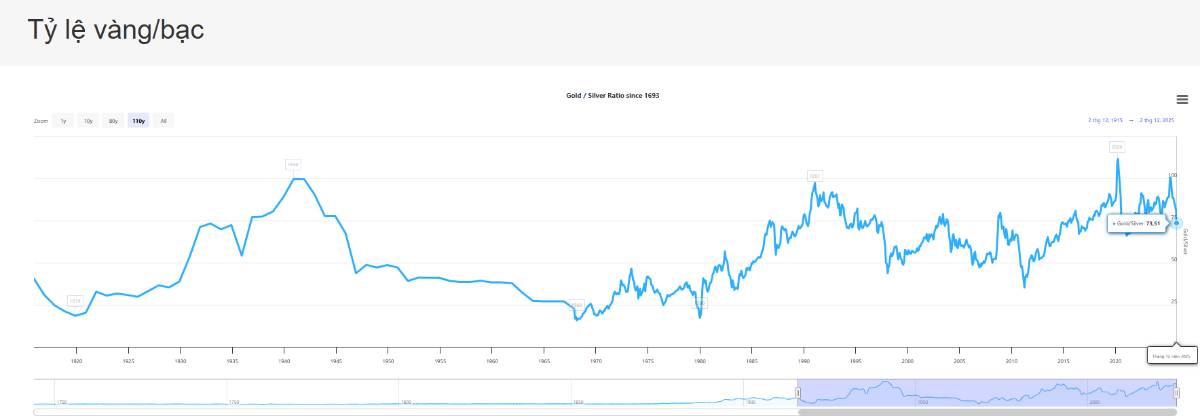Edit the end date 2025 field
The width and height of the screenshot is (1200, 418).
(1157, 120)
